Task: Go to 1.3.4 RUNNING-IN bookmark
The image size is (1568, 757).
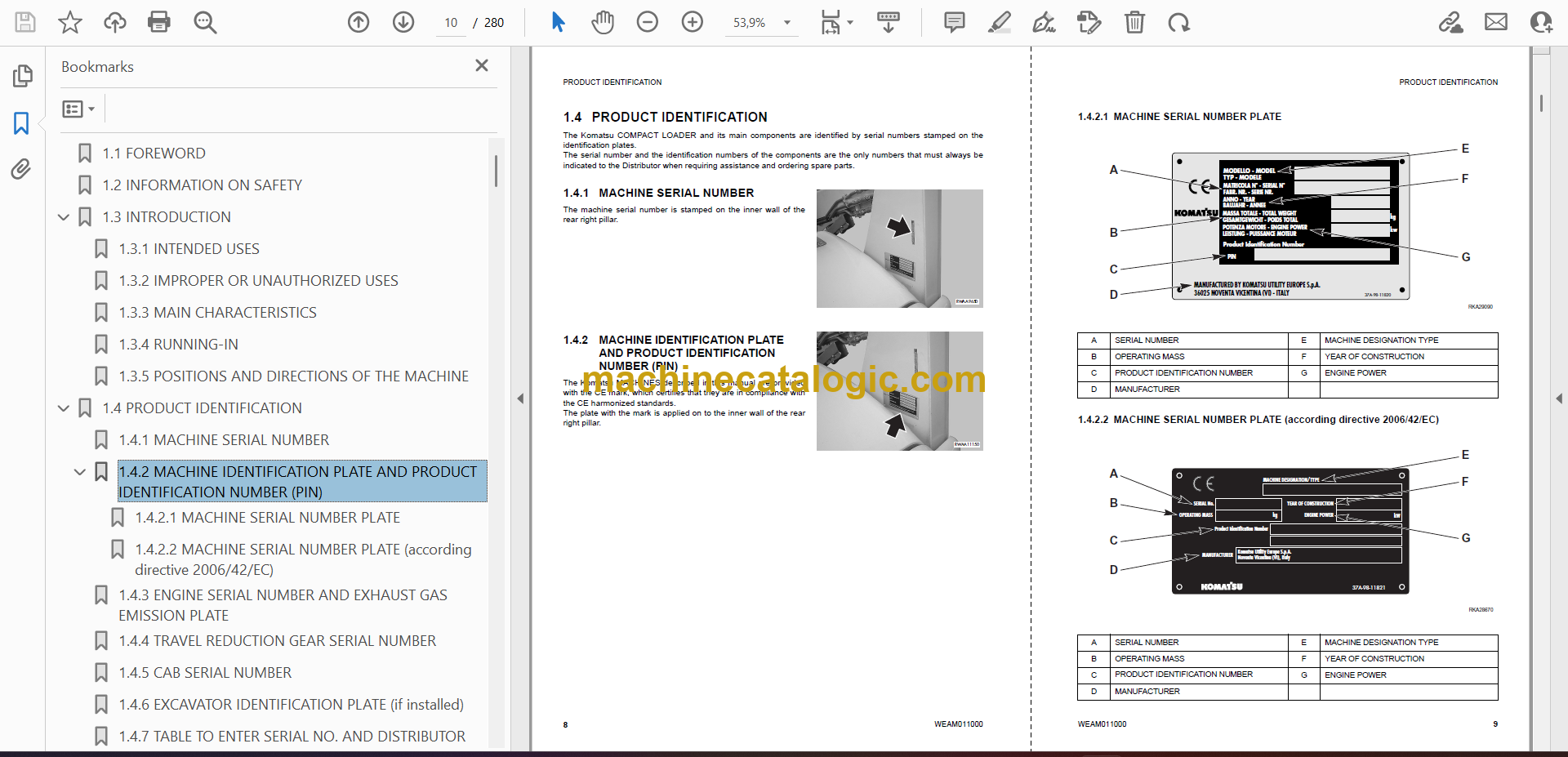Action: (x=178, y=345)
